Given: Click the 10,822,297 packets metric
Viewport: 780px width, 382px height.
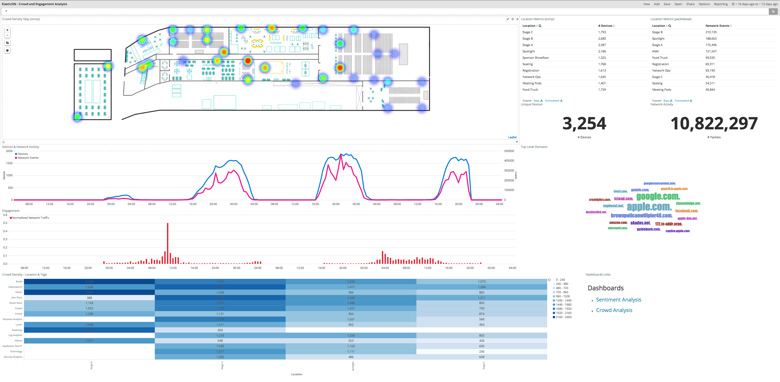Looking at the screenshot, I should (714, 123).
